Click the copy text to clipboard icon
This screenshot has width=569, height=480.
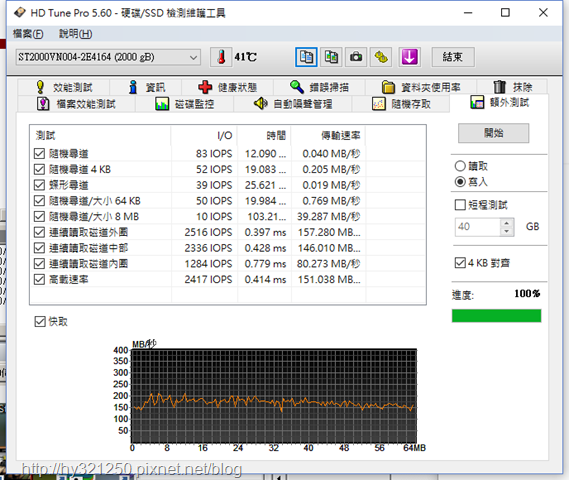[306, 57]
